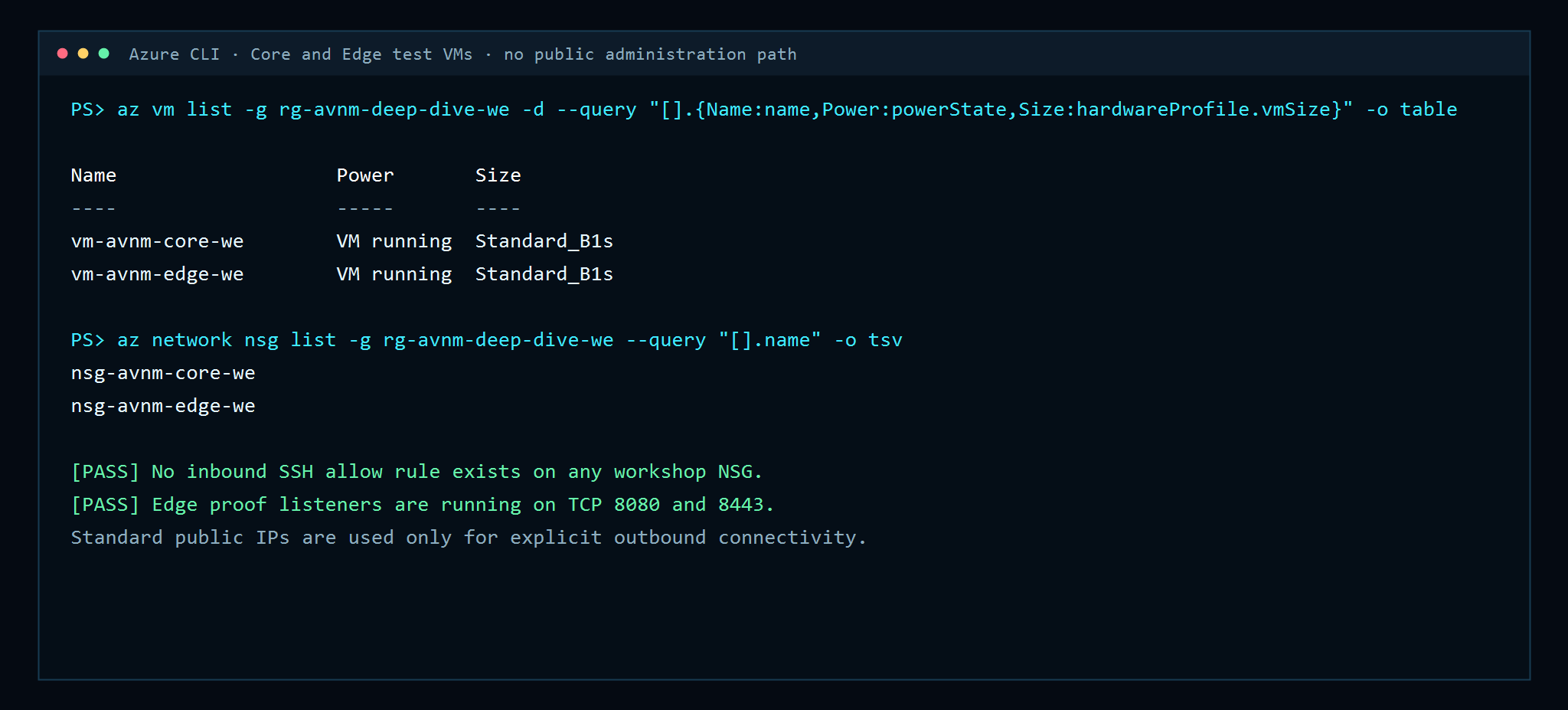The image size is (1568, 710).
Task: Click the yellow minimize dot in title bar
Action: point(83,54)
